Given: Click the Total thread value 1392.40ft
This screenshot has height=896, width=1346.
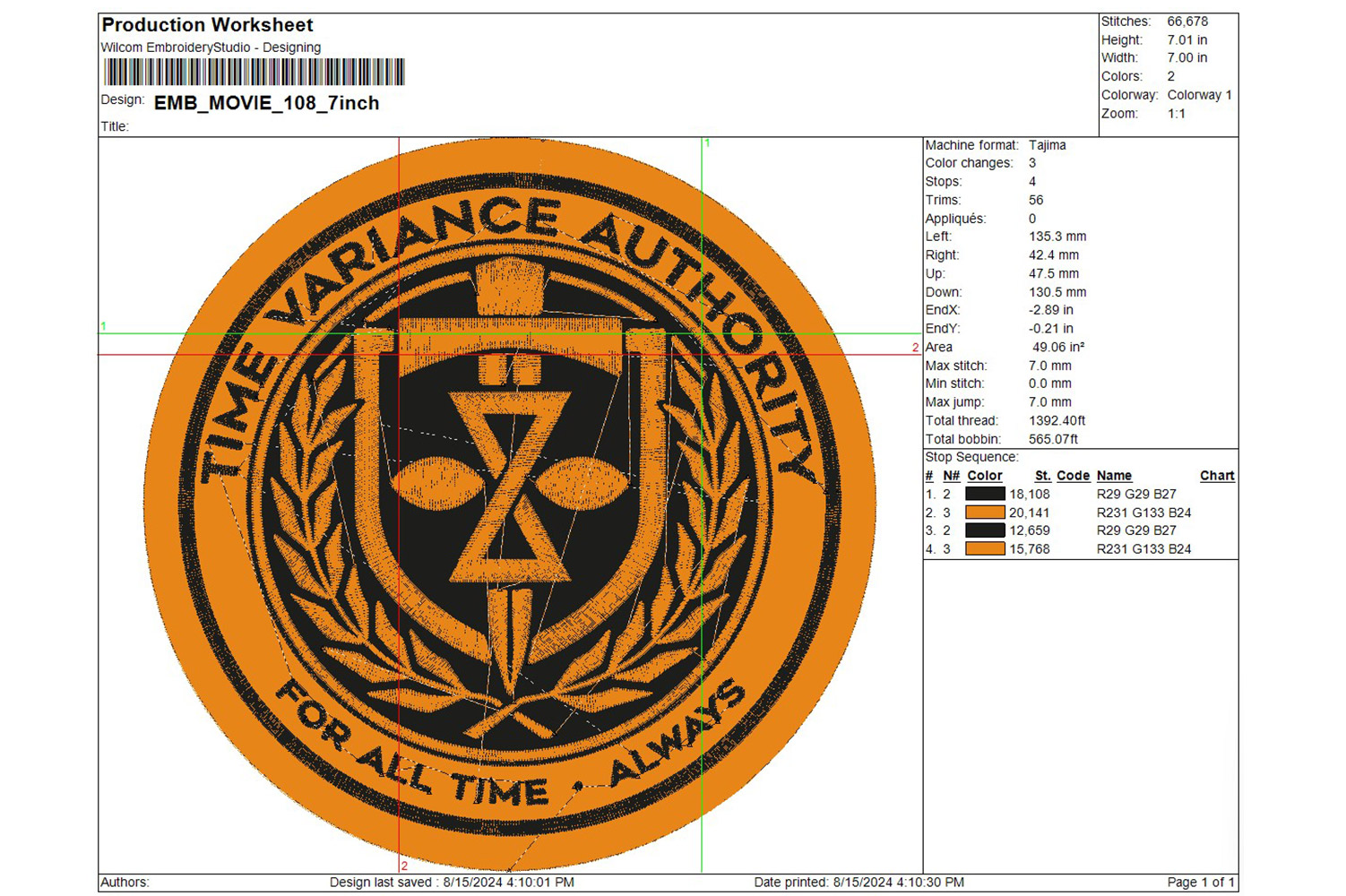Looking at the screenshot, I should 1057,421.
